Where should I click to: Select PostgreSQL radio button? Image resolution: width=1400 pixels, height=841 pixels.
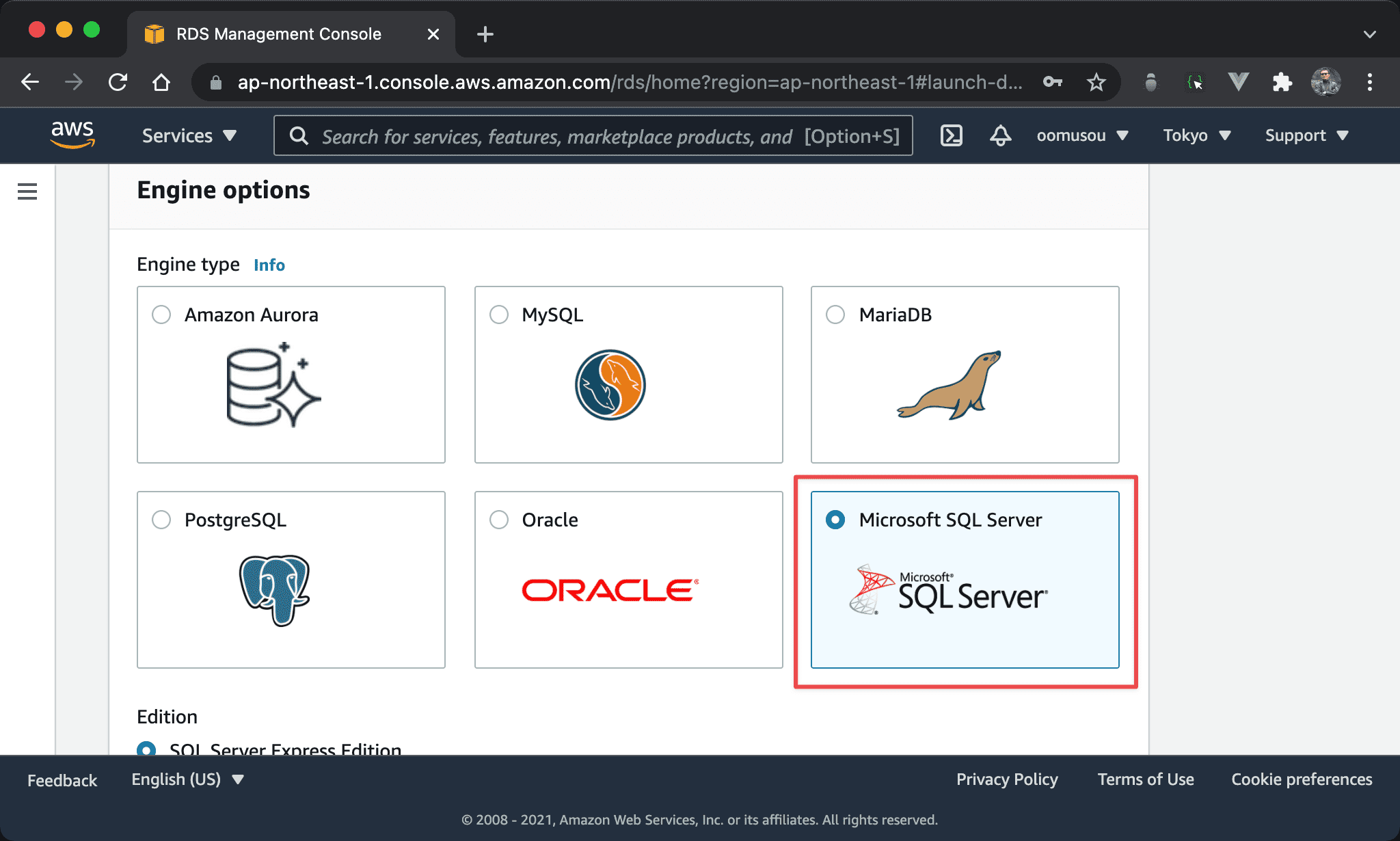[161, 520]
